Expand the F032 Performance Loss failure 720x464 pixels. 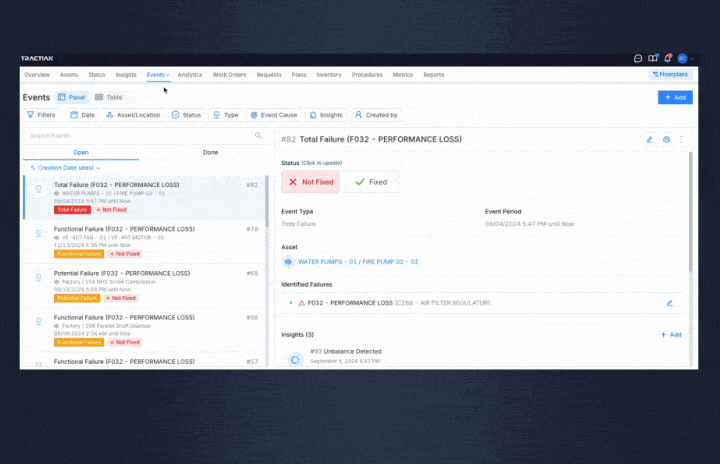291,303
